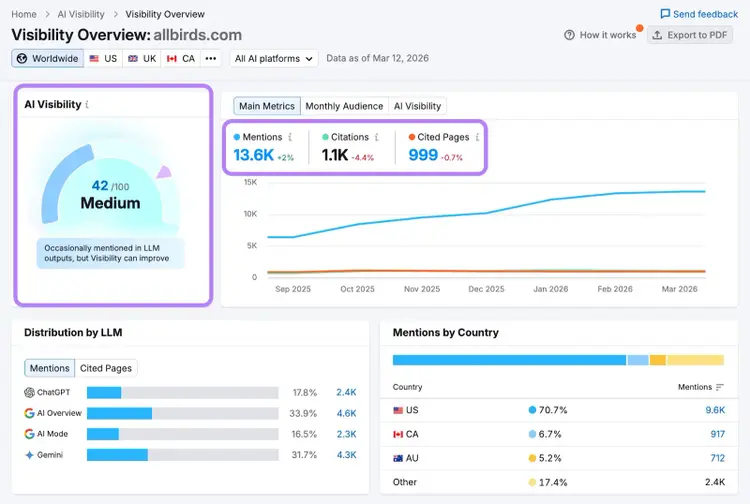Switch to the Main Metrics tab
This screenshot has width=750, height=504.
pos(267,106)
